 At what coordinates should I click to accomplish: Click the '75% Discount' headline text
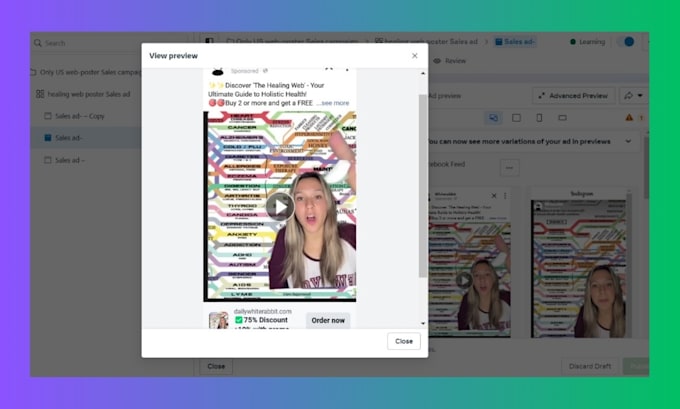262,320
